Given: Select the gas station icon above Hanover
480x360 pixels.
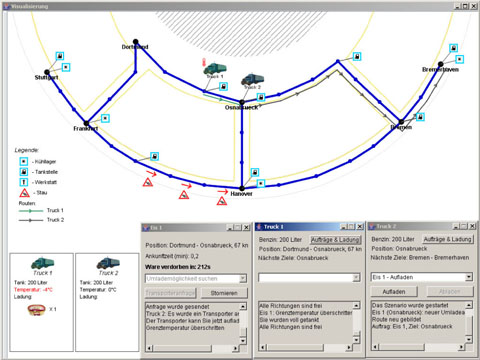Looking at the screenshot, I should pyautogui.click(x=255, y=172).
